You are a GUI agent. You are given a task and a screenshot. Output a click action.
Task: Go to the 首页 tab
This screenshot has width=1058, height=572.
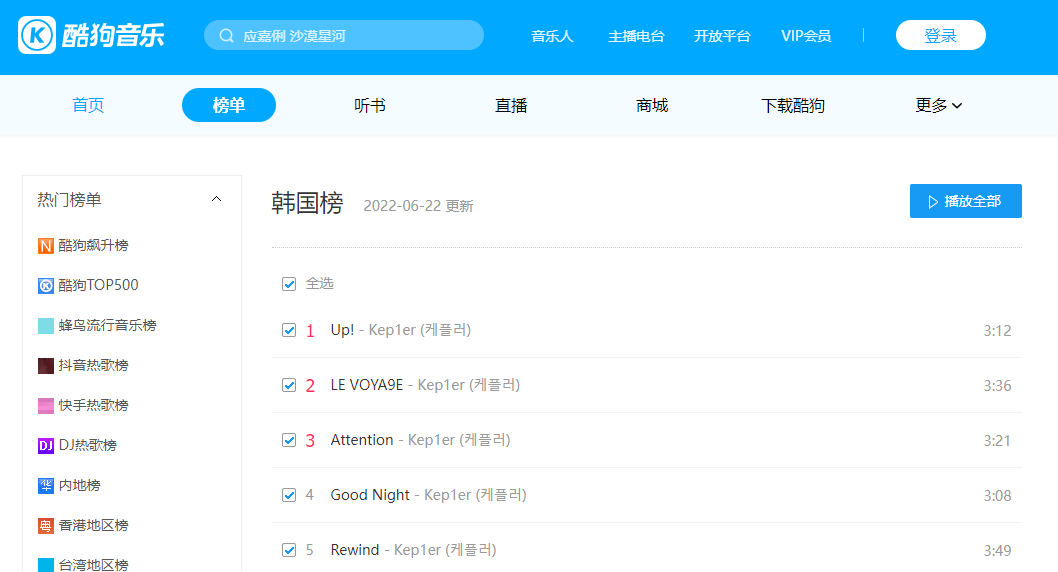click(x=88, y=105)
